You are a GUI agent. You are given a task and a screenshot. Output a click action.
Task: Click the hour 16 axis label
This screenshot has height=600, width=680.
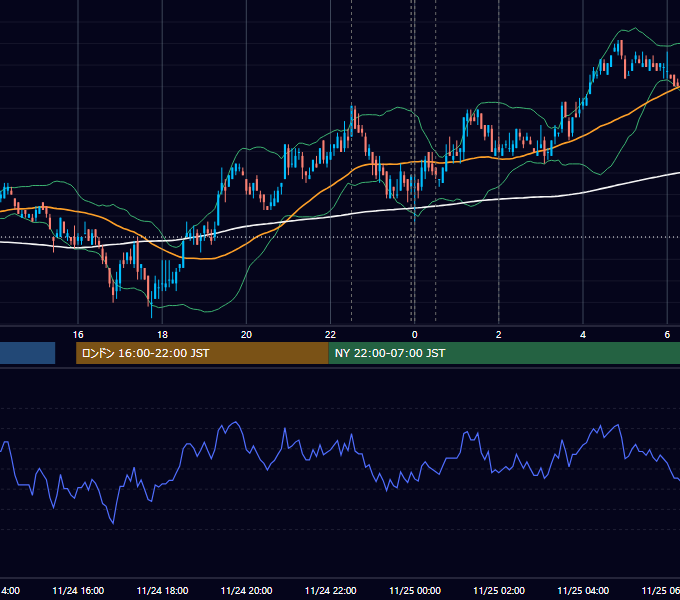click(x=78, y=334)
